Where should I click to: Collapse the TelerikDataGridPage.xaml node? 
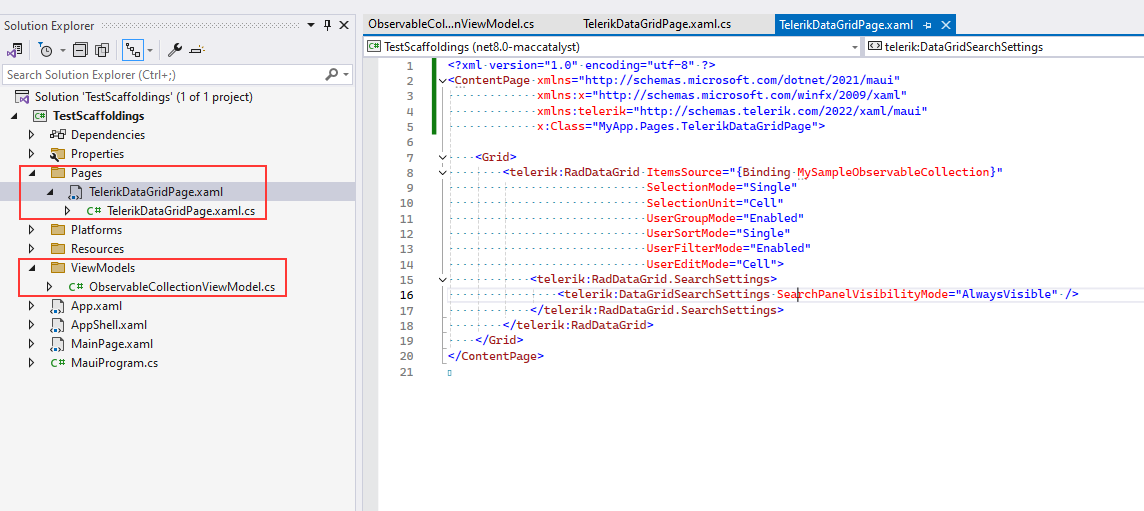[x=50, y=192]
